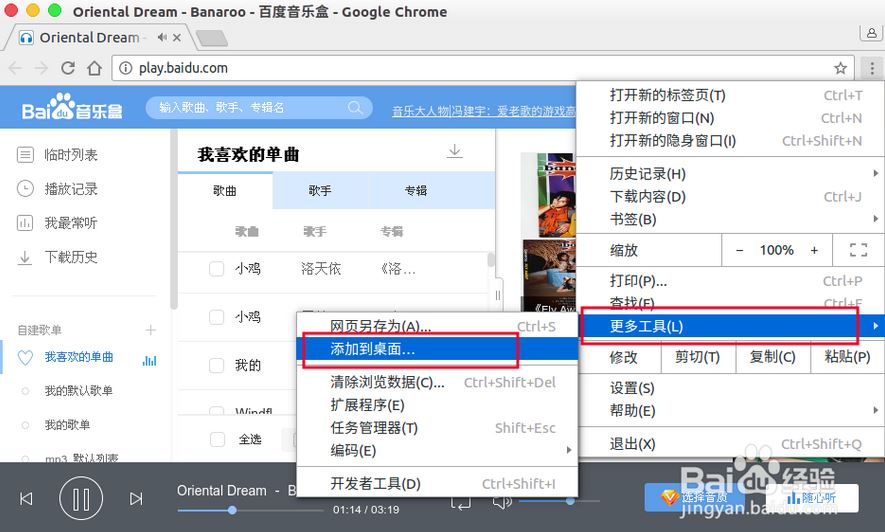Reload the page with the refresh icon
This screenshot has width=885, height=532.
tap(68, 68)
